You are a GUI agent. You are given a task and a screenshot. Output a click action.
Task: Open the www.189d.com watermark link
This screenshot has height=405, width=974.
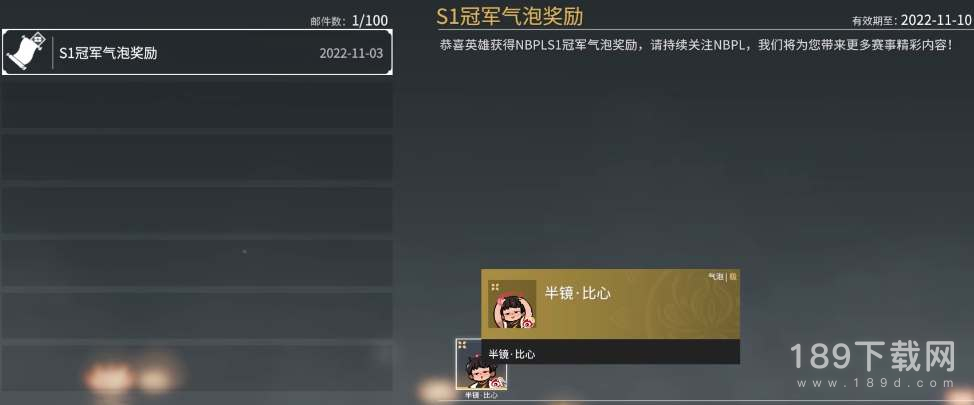[x=873, y=383]
